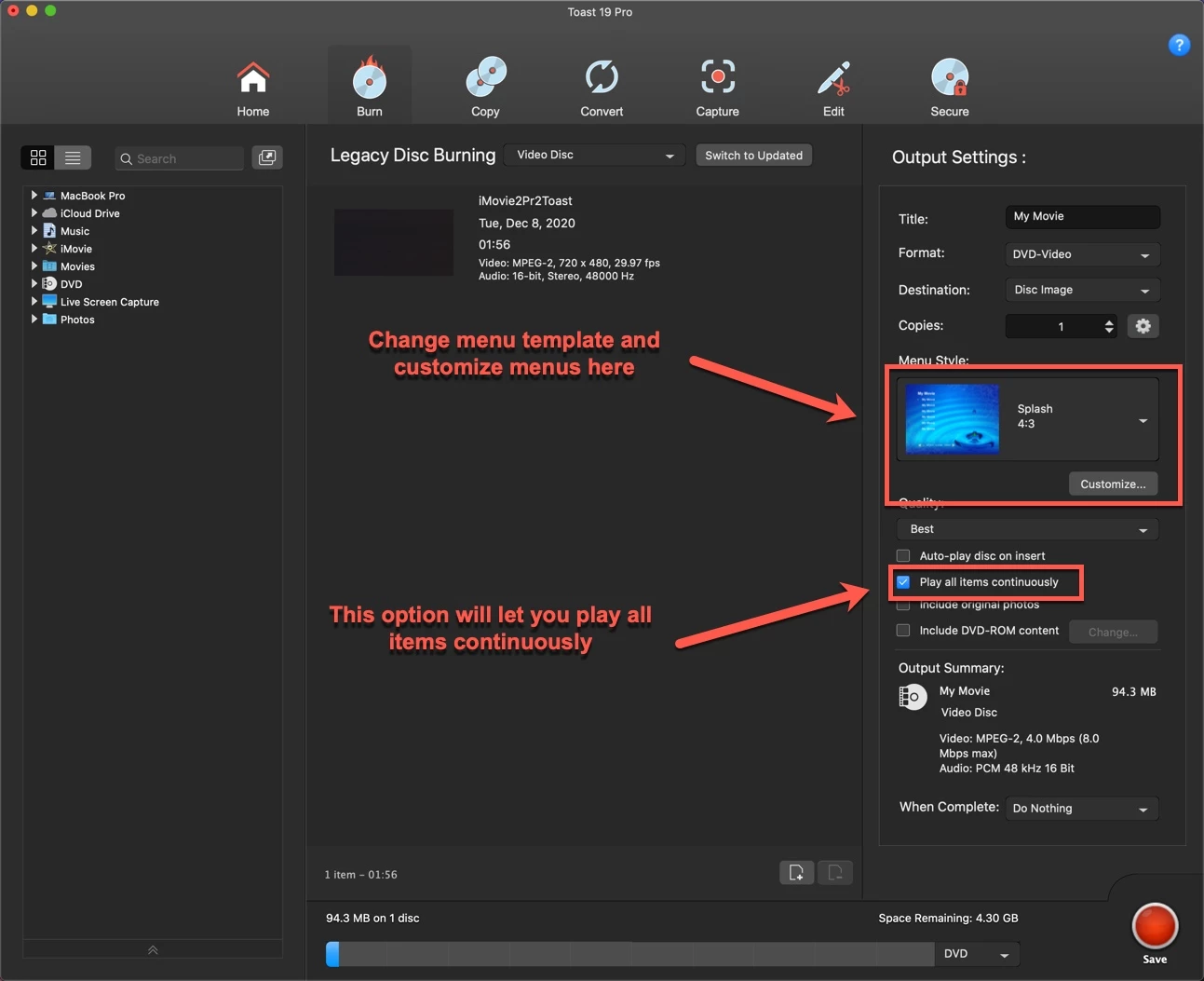Open the When Complete Do Nothing dropdown
Image resolution: width=1204 pixels, height=981 pixels.
point(1082,809)
